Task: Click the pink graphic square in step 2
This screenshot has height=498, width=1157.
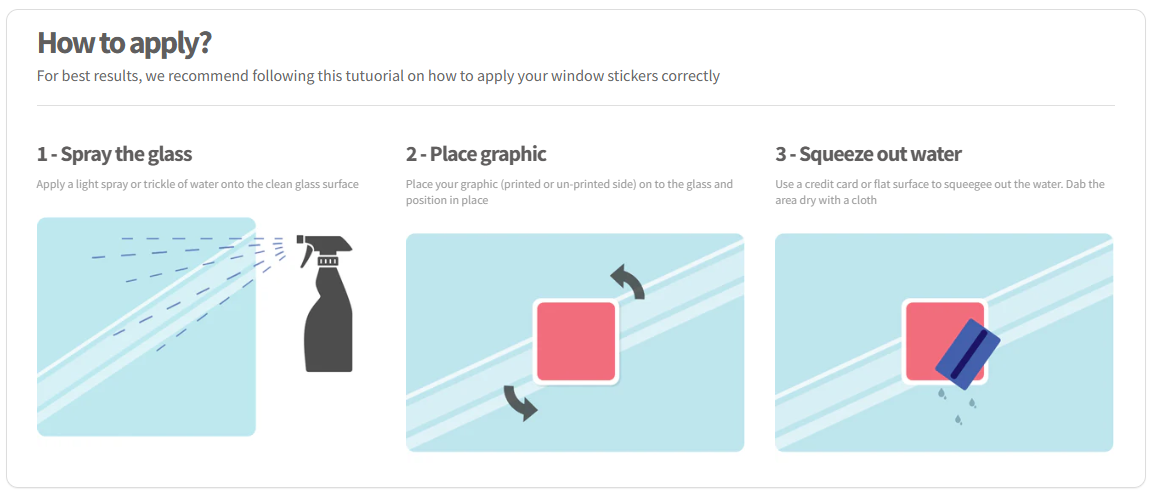Action: [x=575, y=341]
